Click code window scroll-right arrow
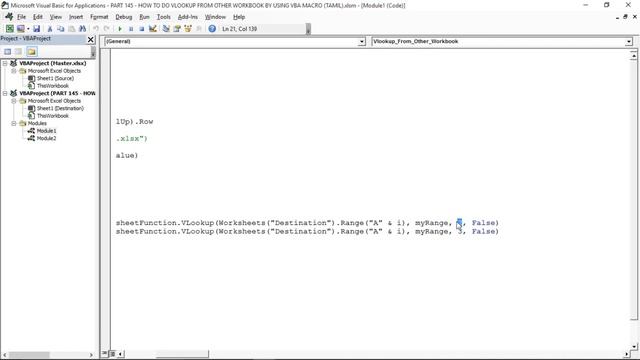The width and height of the screenshot is (640, 360). coord(627,354)
